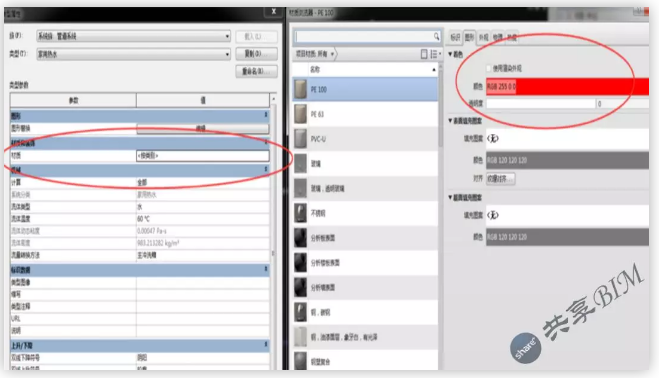
Task: Switch to the 外观 tab
Action: click(x=484, y=37)
